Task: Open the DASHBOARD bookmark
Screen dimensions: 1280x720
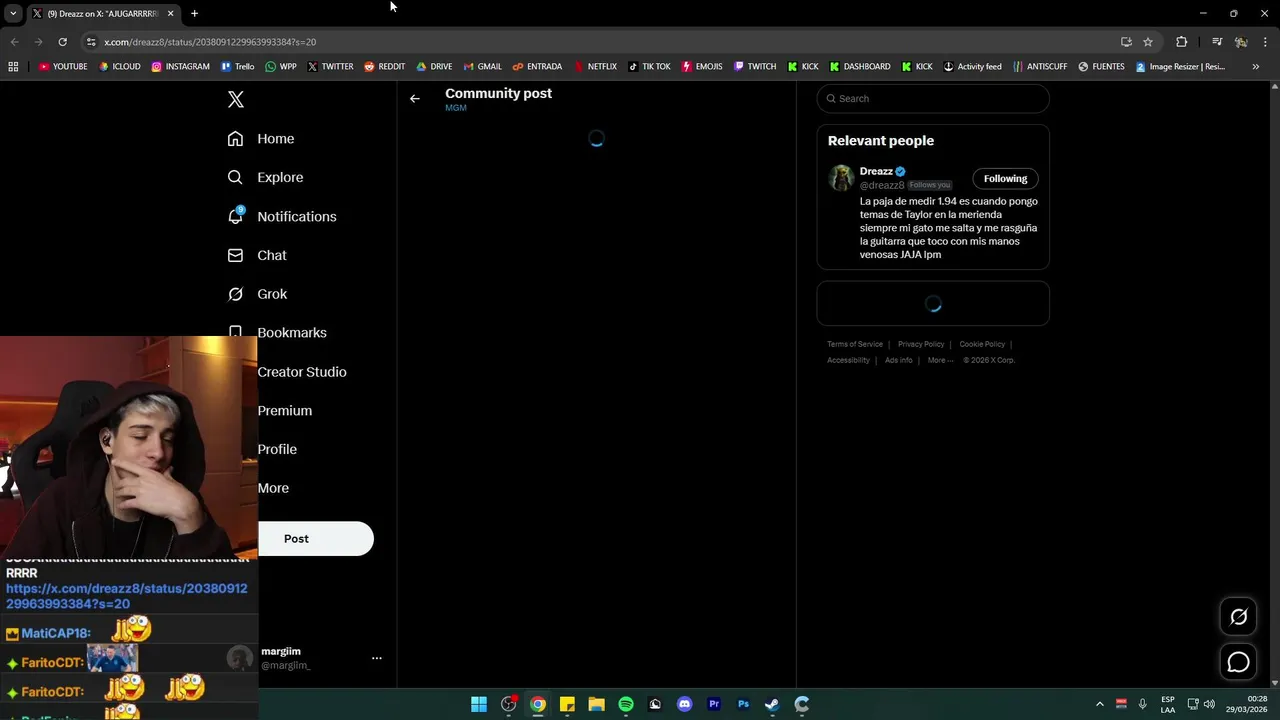Action: point(859,67)
